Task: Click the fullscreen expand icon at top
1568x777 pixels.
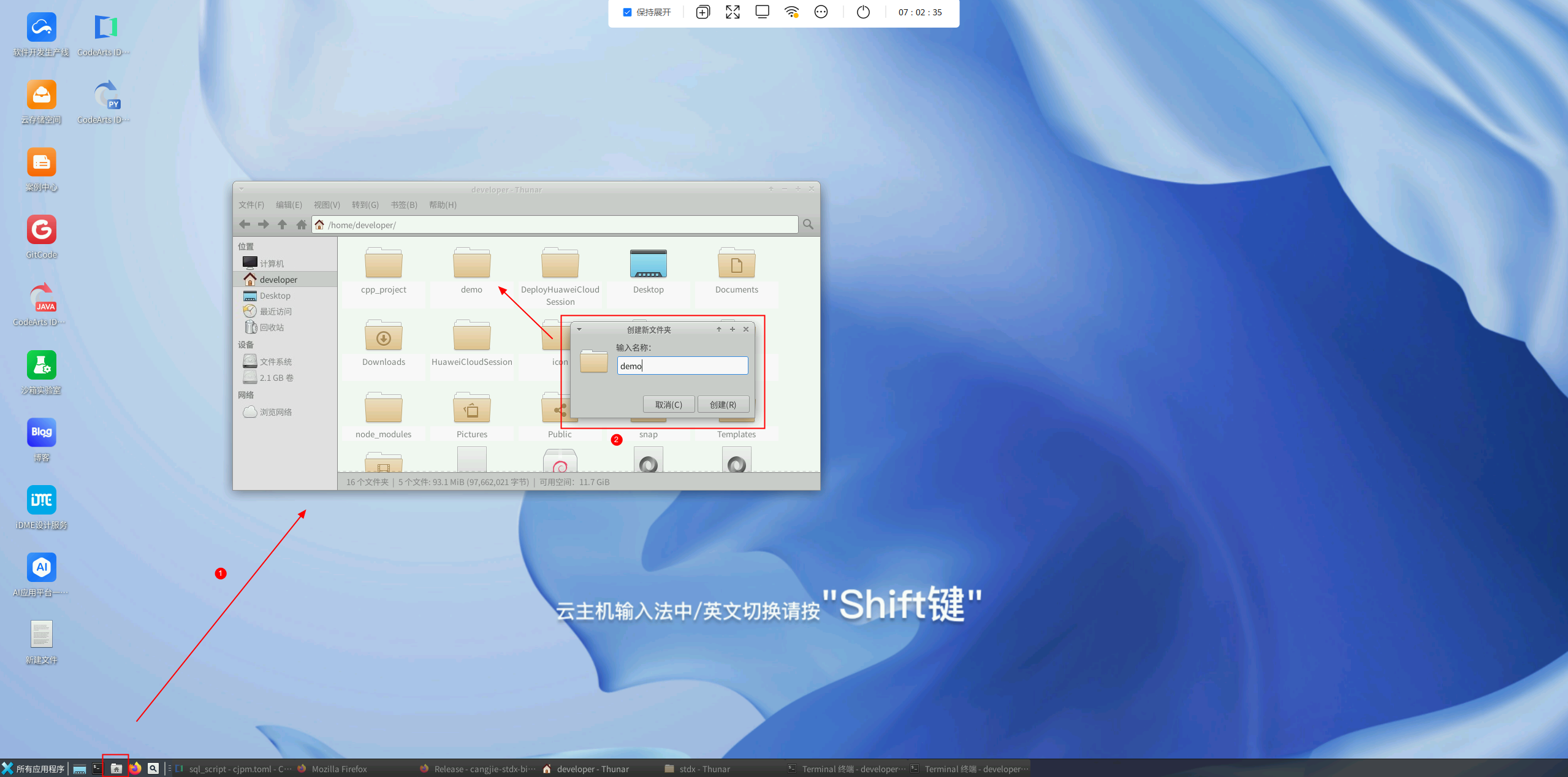Action: tap(733, 12)
